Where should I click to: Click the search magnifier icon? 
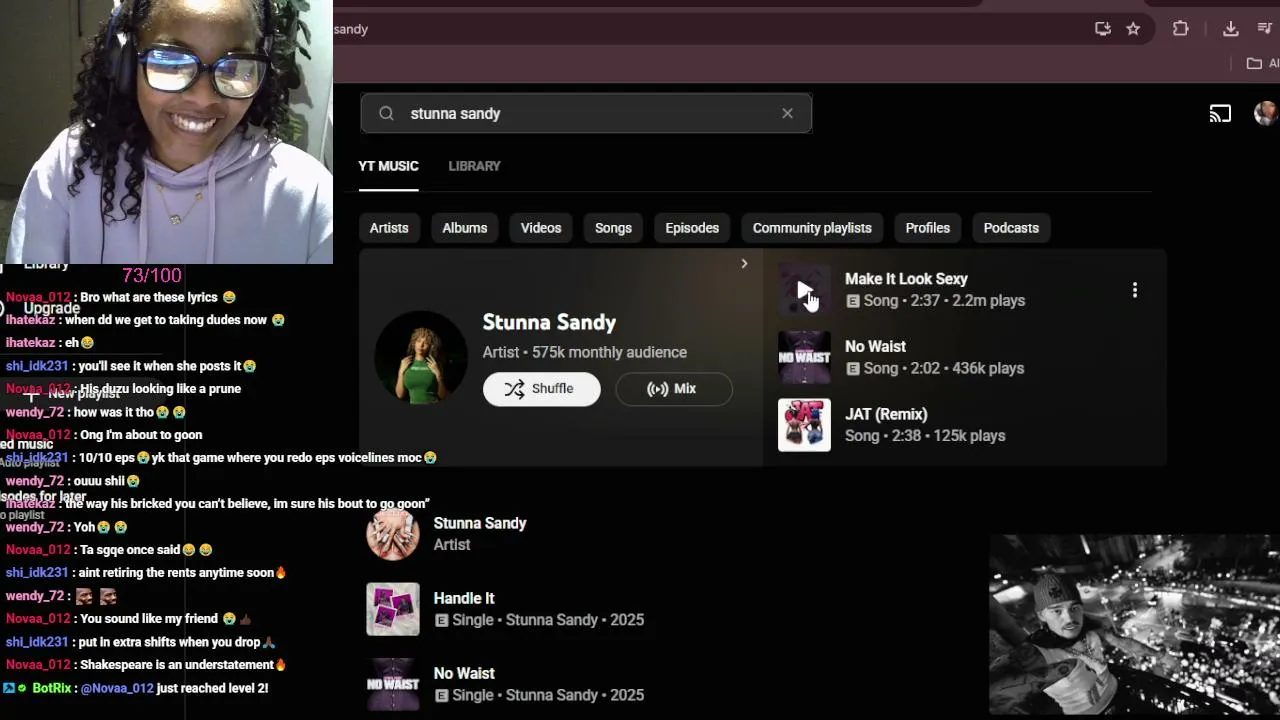point(386,113)
